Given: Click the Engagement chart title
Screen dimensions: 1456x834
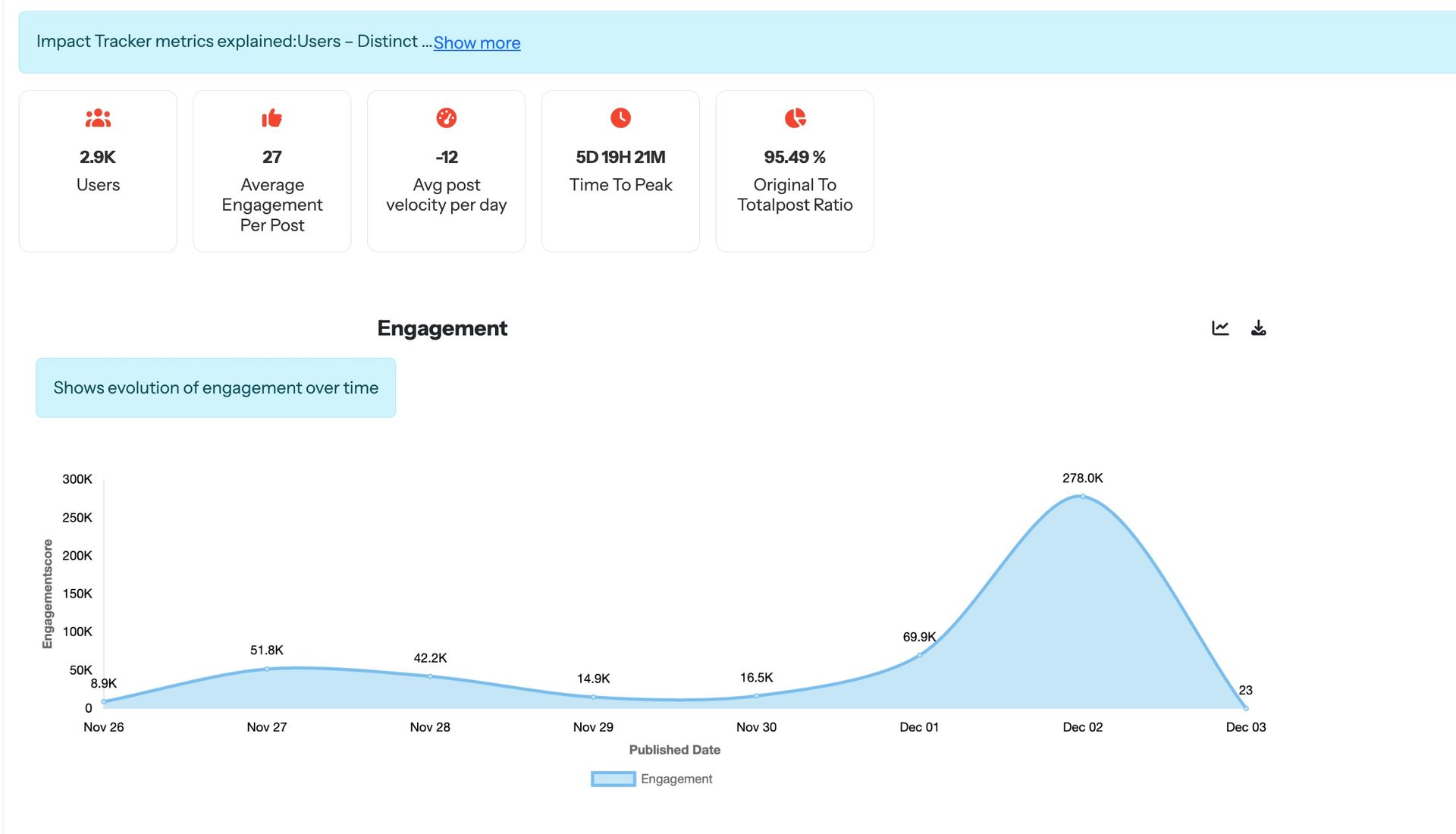Looking at the screenshot, I should 442,328.
